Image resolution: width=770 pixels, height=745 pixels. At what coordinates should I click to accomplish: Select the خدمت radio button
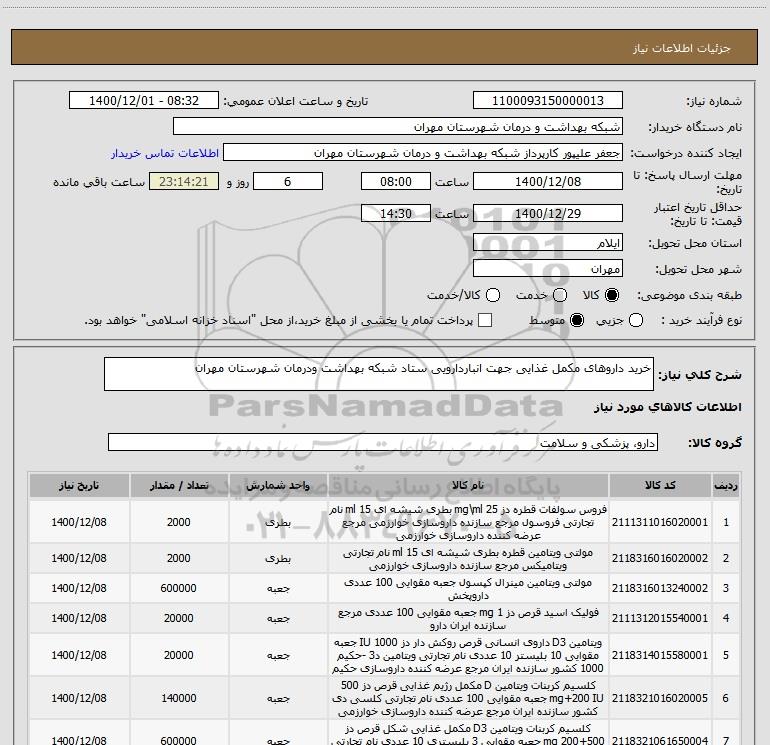[559, 295]
